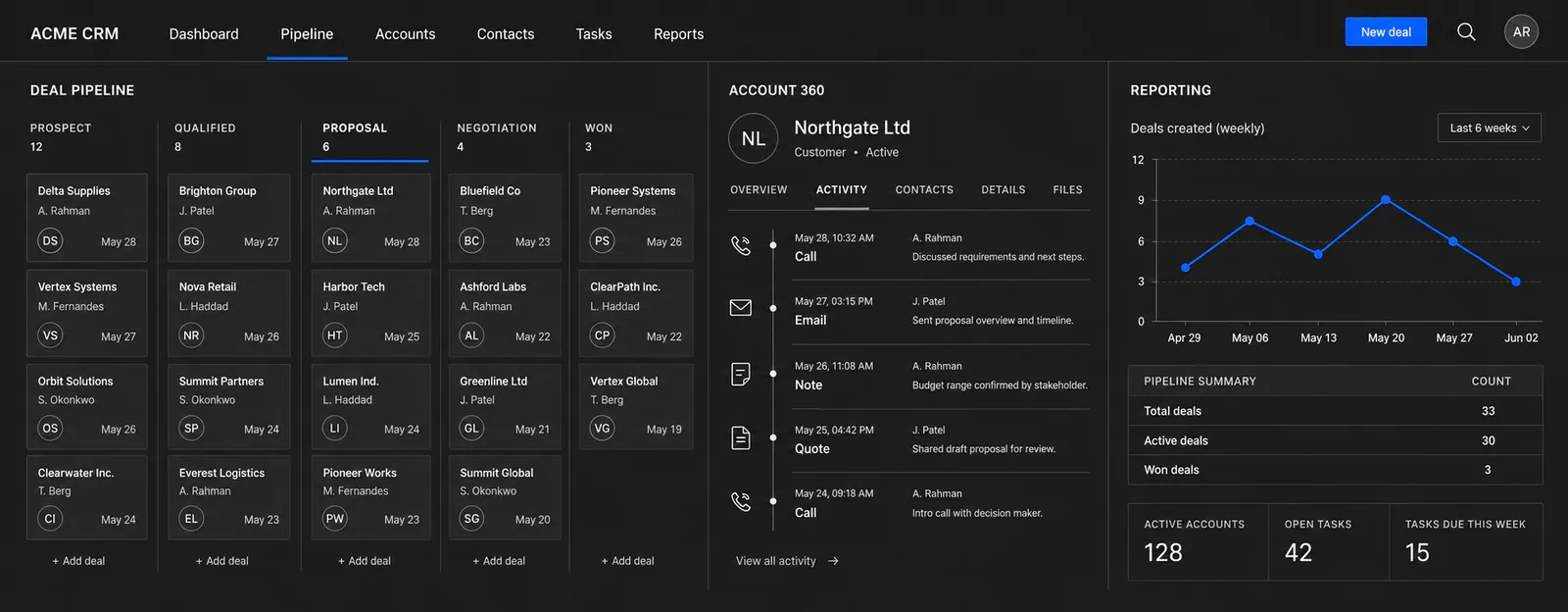Switch to the account Contacts tab
The height and width of the screenshot is (612, 1568).
[924, 190]
